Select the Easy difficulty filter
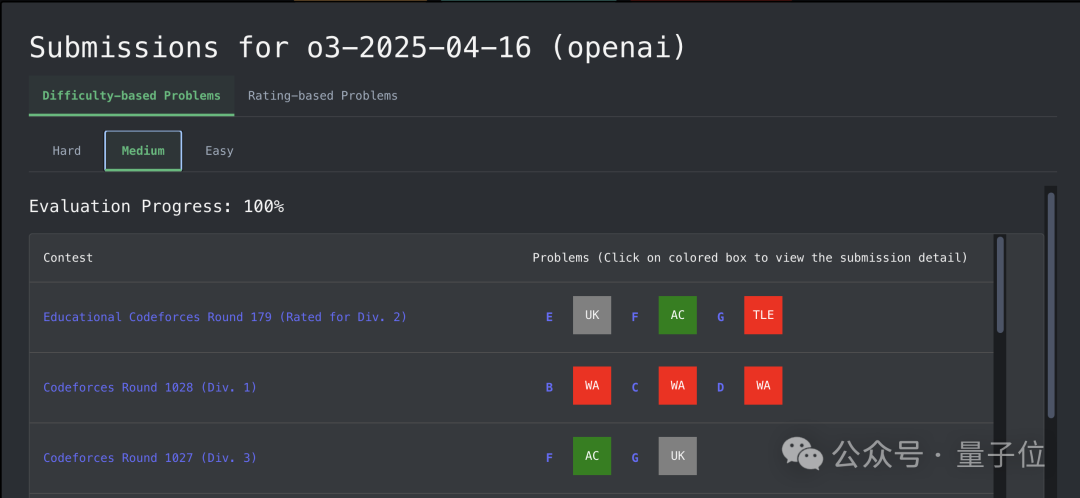 pos(219,151)
